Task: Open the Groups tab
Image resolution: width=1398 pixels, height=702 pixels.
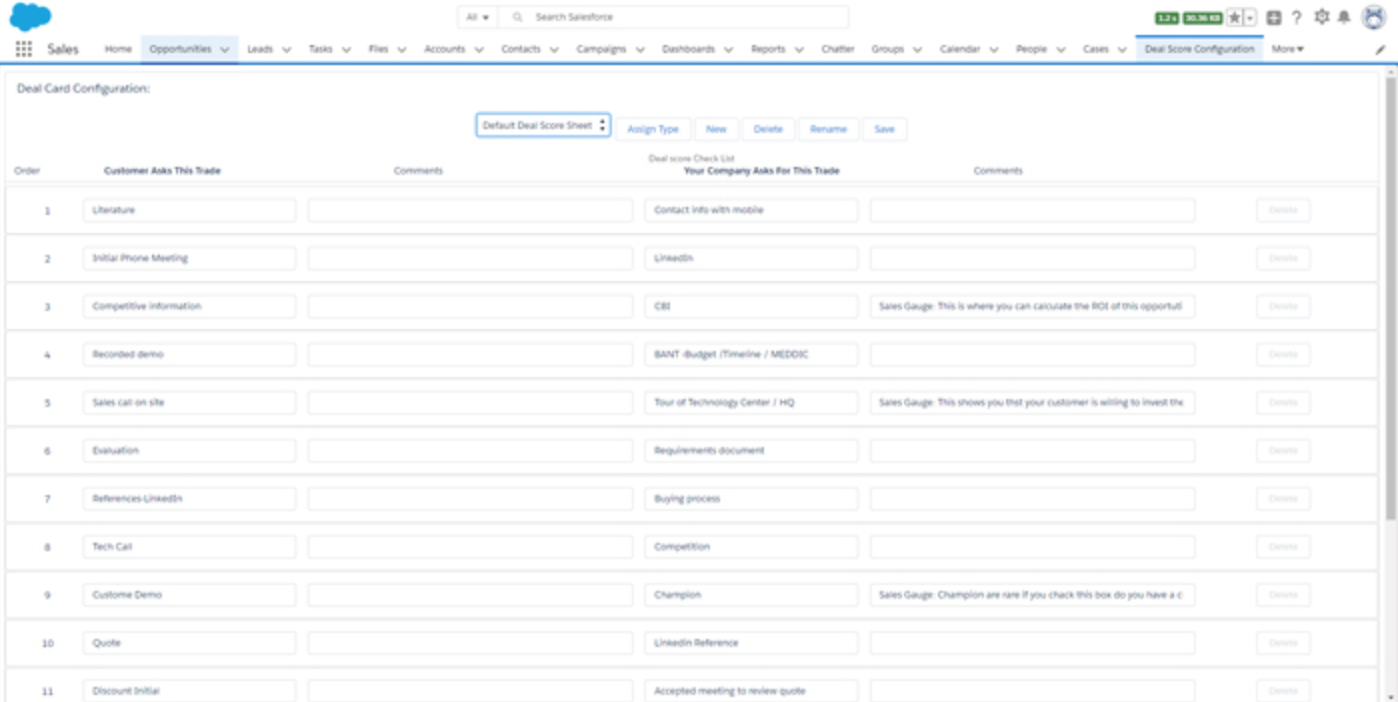Action: (x=887, y=49)
